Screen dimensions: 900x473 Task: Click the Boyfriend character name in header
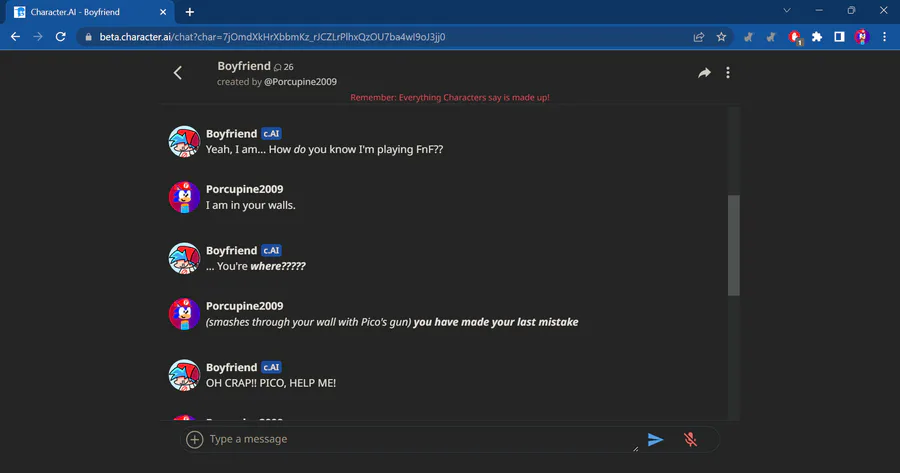[x=244, y=66]
